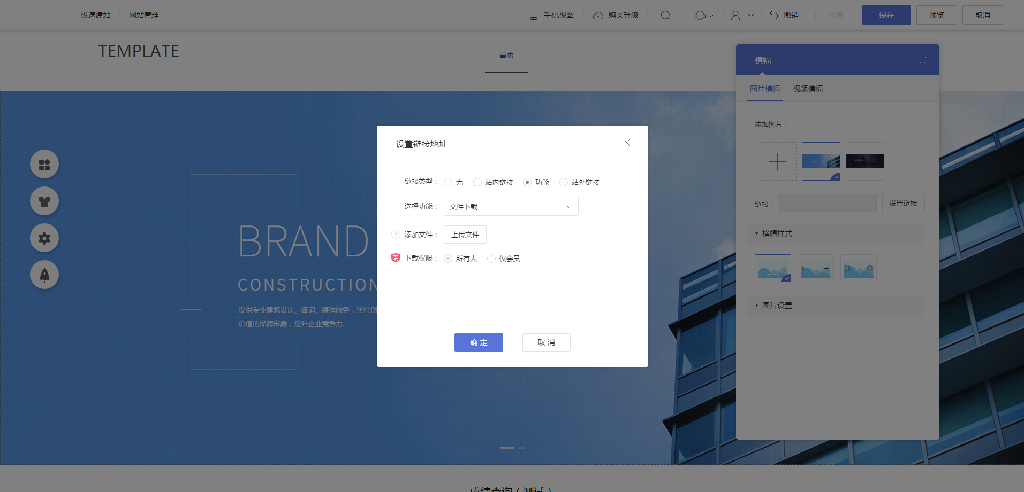Select the third carousel style with round arrows

tap(858, 268)
